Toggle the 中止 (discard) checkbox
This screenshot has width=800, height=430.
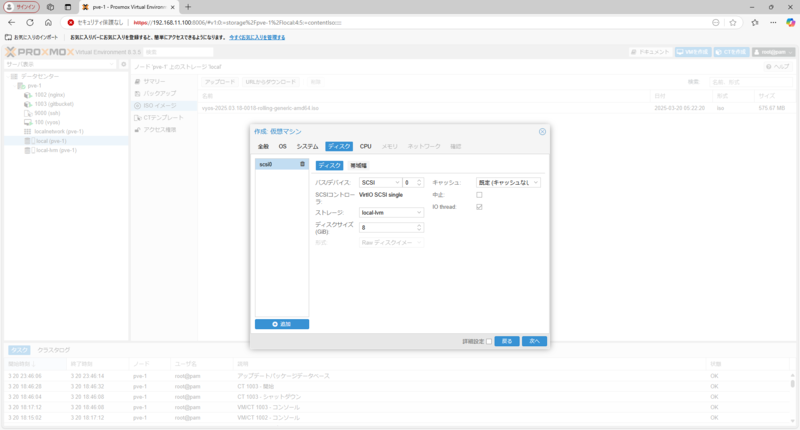tap(479, 195)
